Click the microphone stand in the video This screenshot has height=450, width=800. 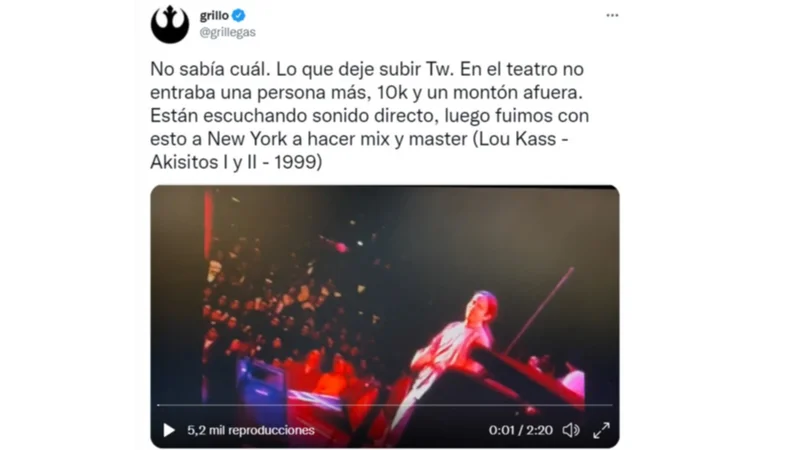(x=540, y=309)
